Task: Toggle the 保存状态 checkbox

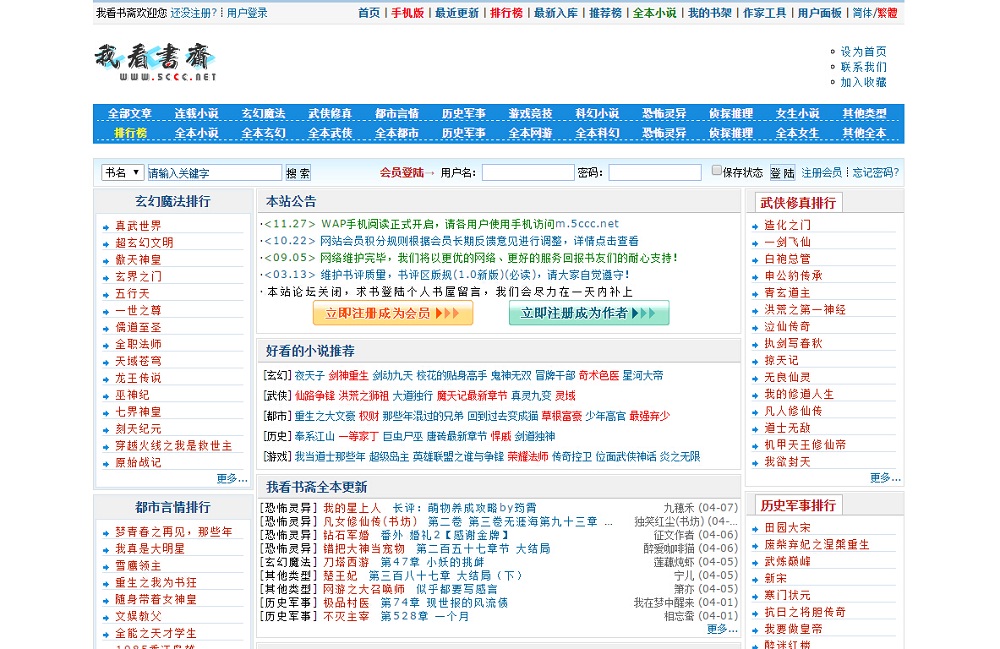Action: pos(716,170)
